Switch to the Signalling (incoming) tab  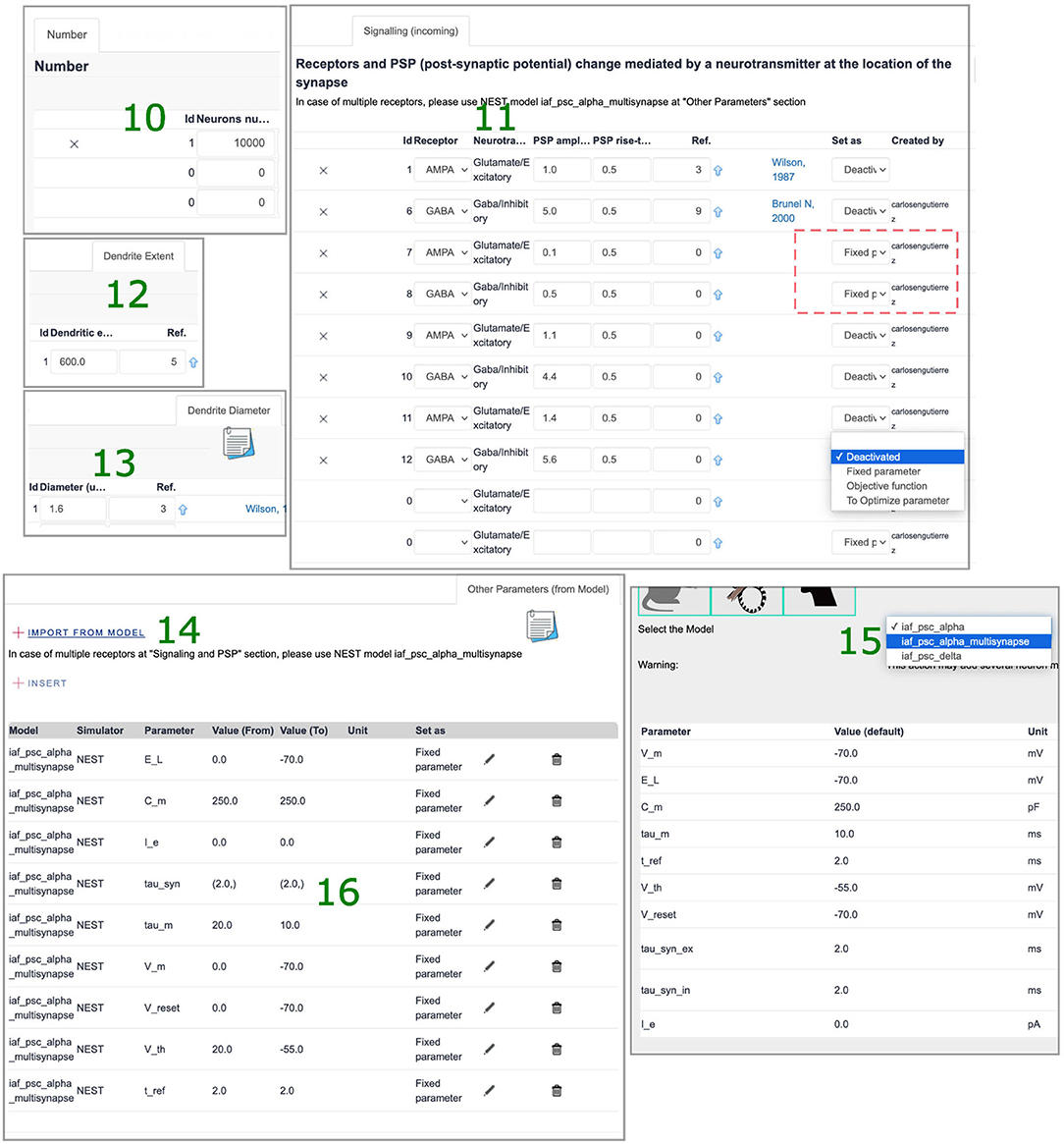pyautogui.click(x=410, y=31)
